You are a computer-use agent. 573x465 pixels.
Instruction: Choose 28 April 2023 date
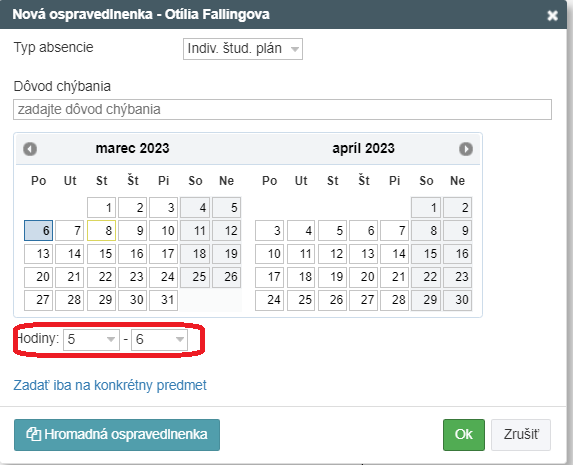click(x=394, y=300)
